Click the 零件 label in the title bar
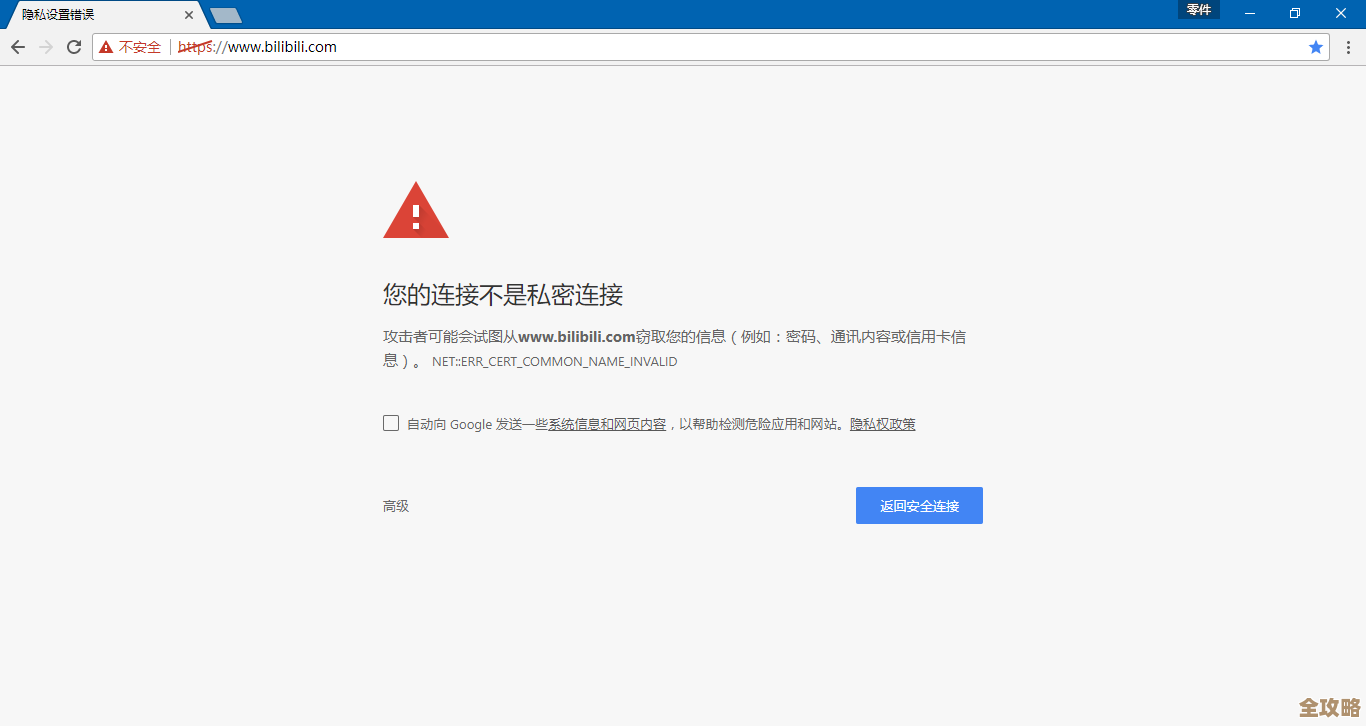This screenshot has height=726, width=1366. point(1198,9)
